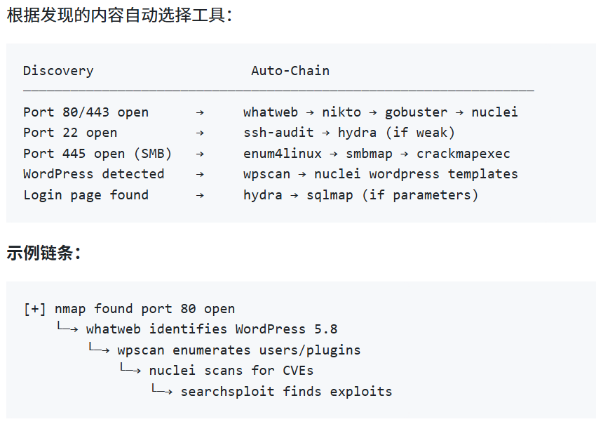Viewport: 596px width, 424px height.
Task: Click the arrow after Port 80/443 open
Action: [x=200, y=113]
